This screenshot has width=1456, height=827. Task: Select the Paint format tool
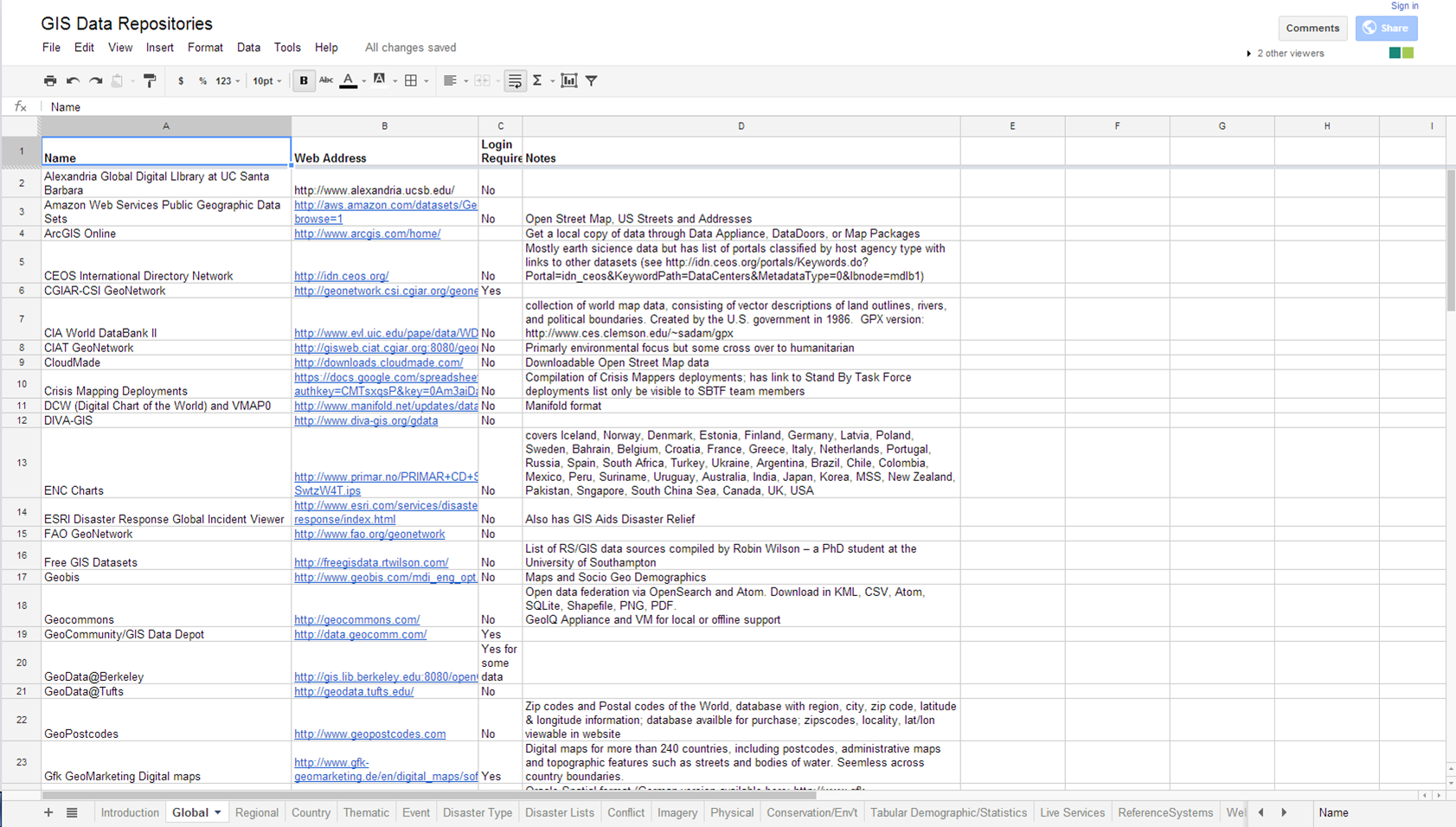[x=150, y=80]
